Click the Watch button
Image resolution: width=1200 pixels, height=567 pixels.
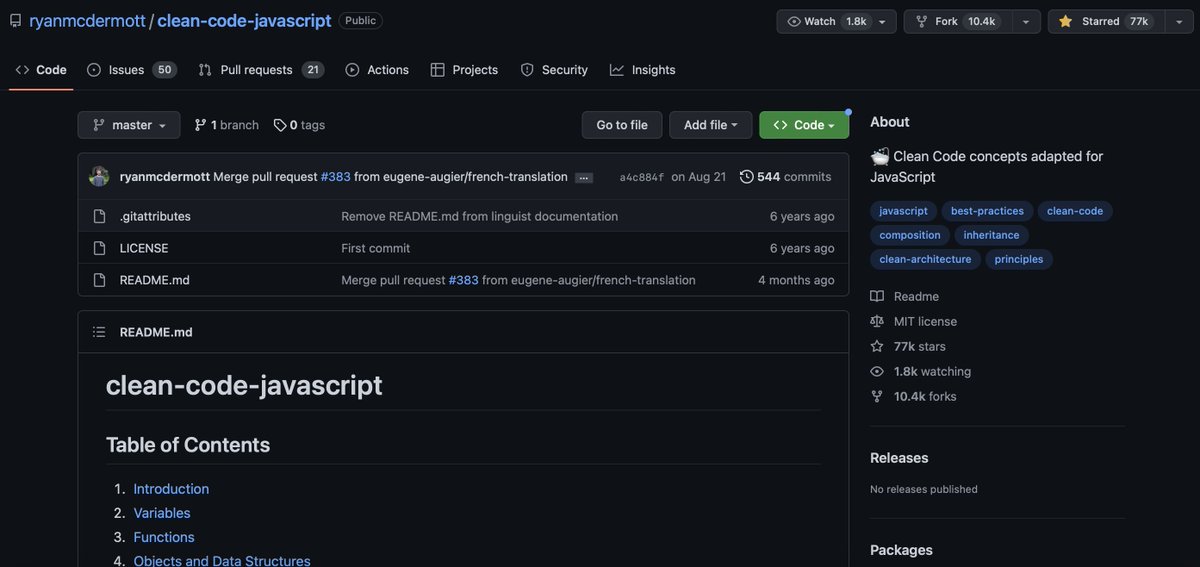[827, 21]
